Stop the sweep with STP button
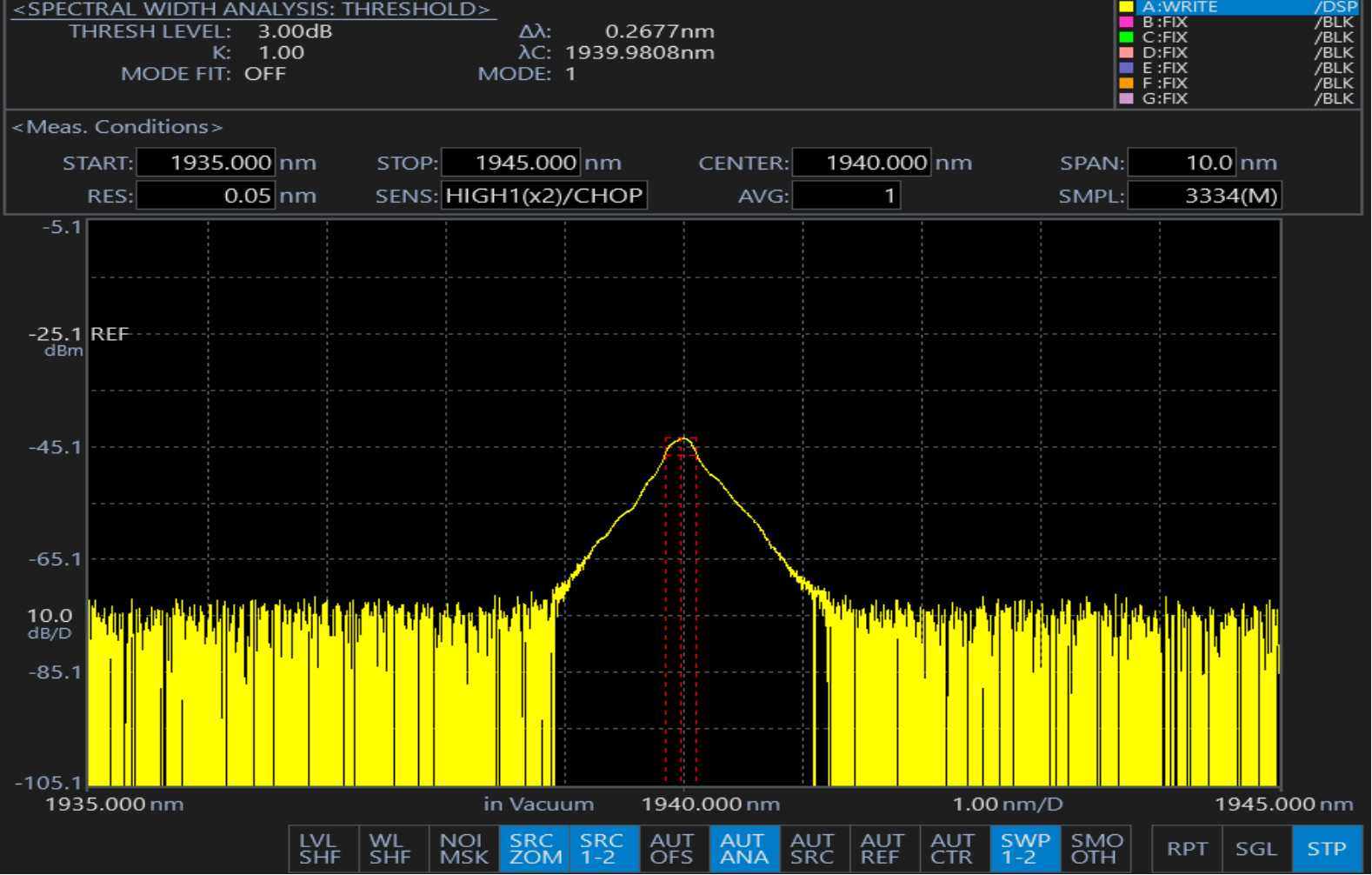 (x=1327, y=849)
